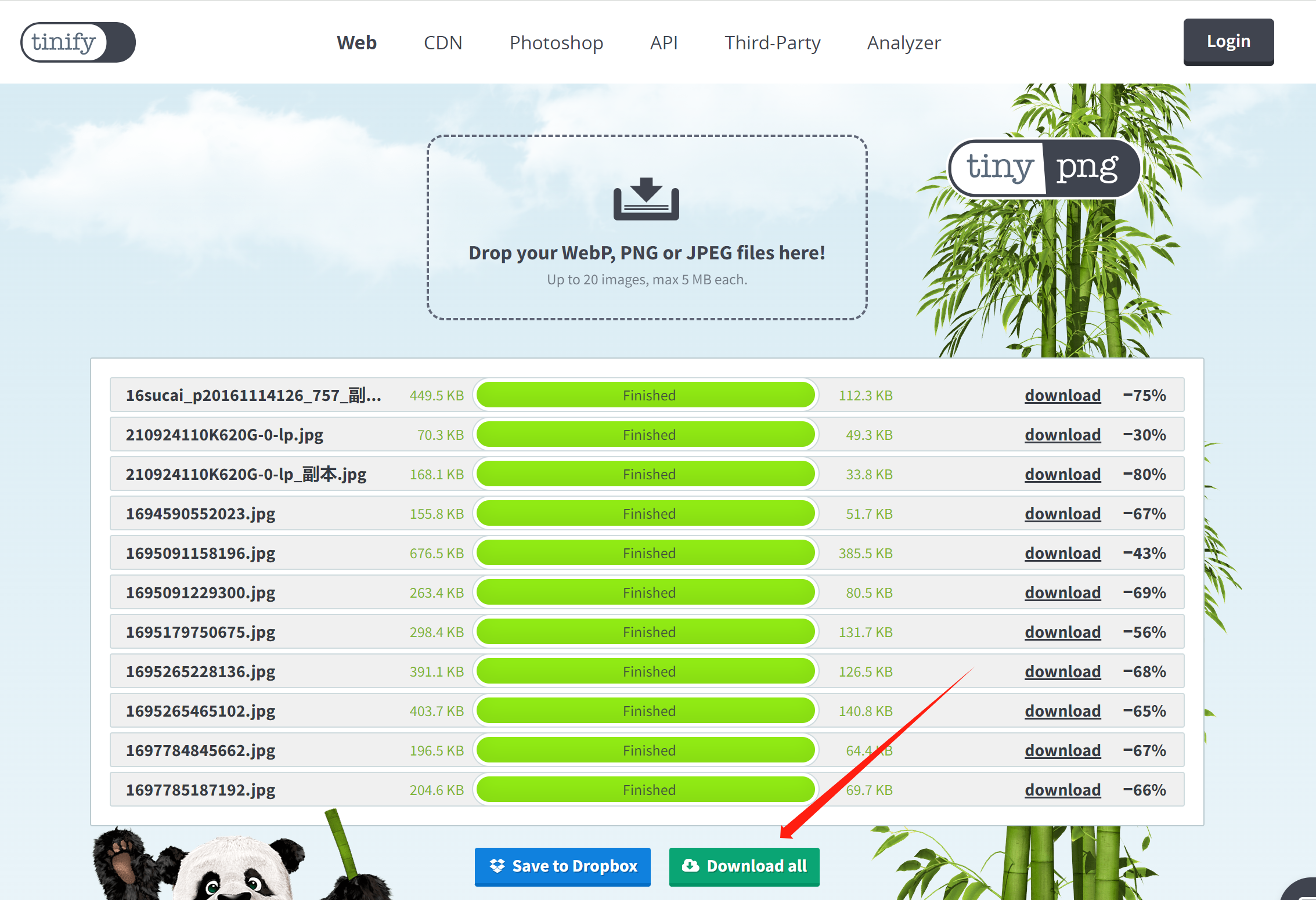This screenshot has width=1316, height=900.
Task: Click Finished progress bar for 1697785187192.jpg
Action: click(646, 790)
